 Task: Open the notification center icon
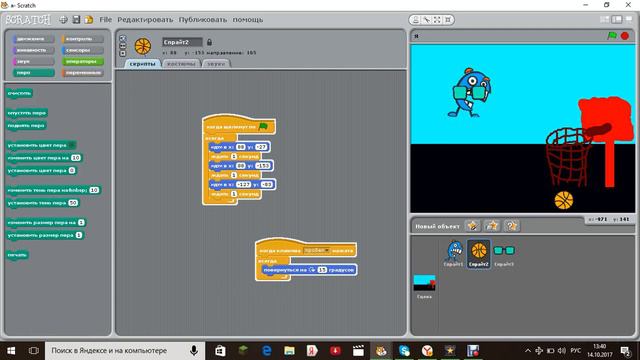click(x=625, y=351)
